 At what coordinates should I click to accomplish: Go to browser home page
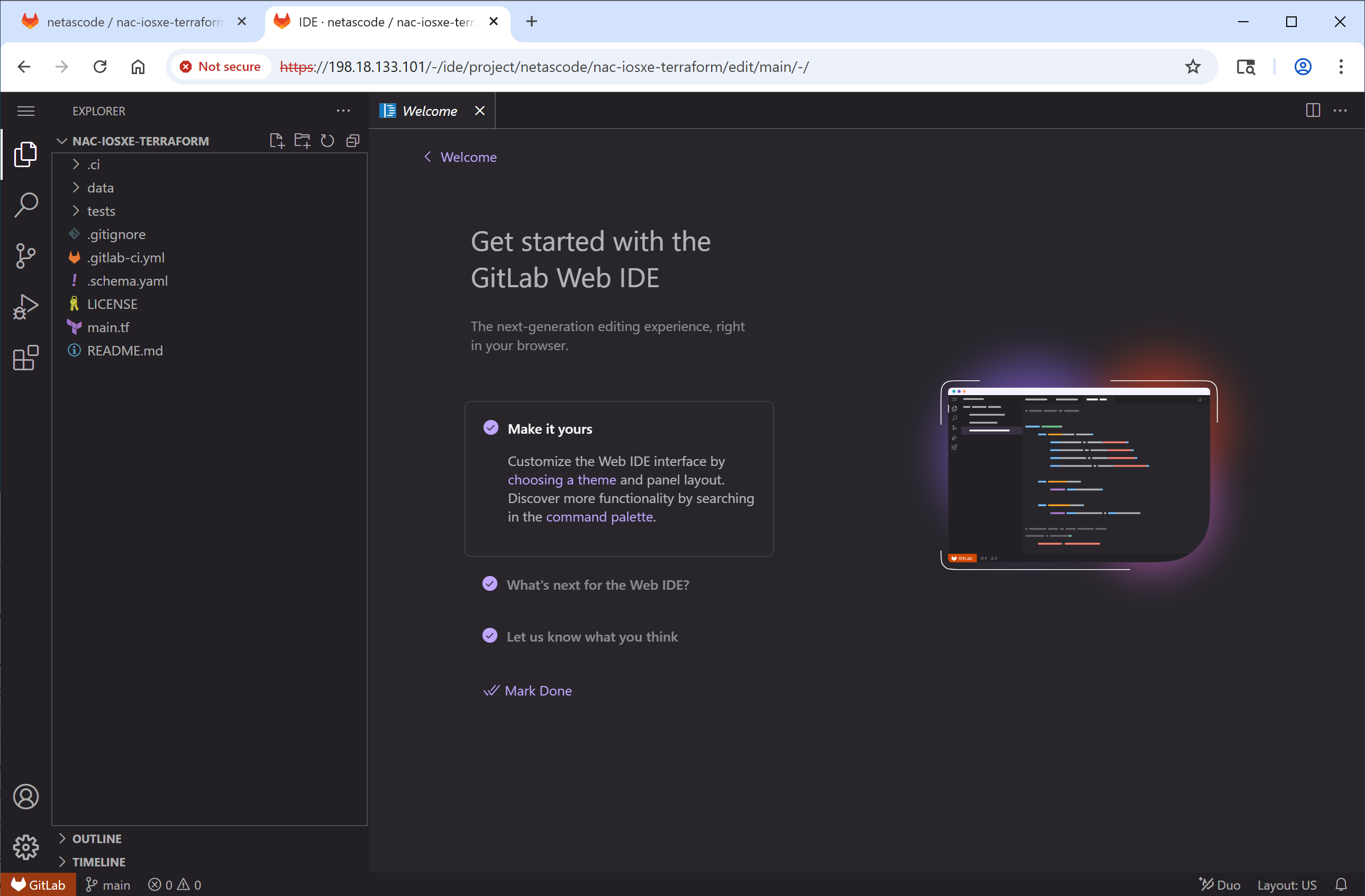tap(138, 67)
